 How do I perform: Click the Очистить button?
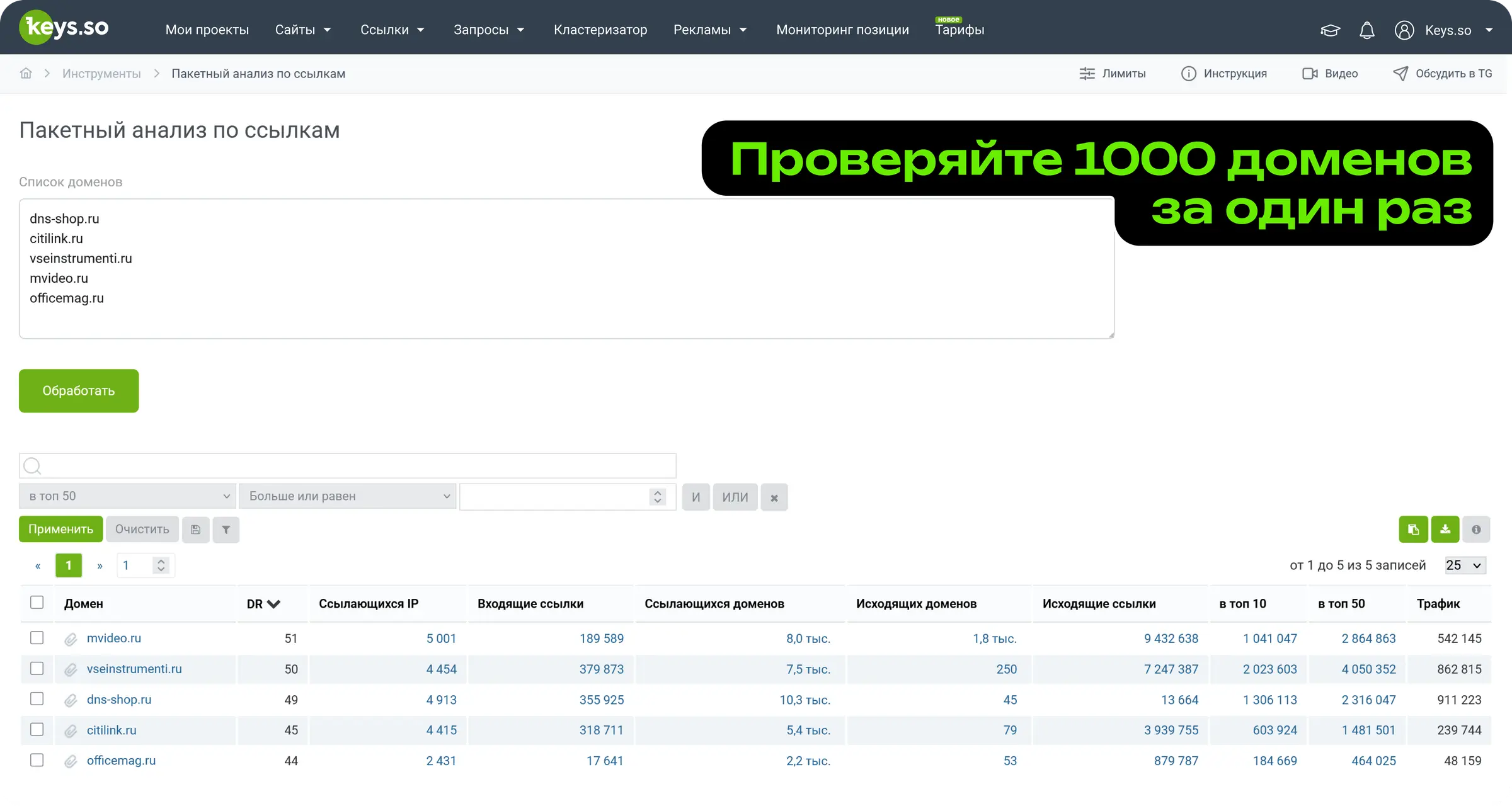pos(142,530)
